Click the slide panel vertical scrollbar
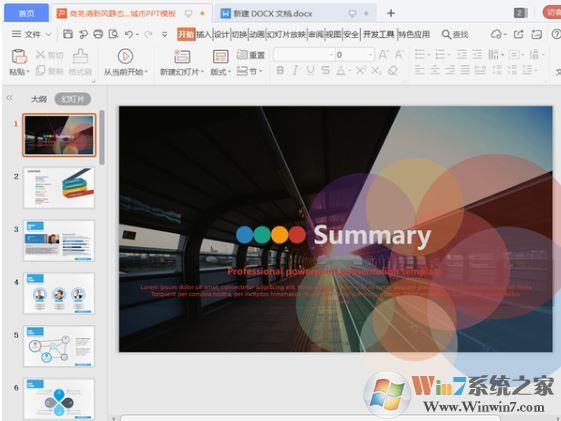 click(x=102, y=137)
